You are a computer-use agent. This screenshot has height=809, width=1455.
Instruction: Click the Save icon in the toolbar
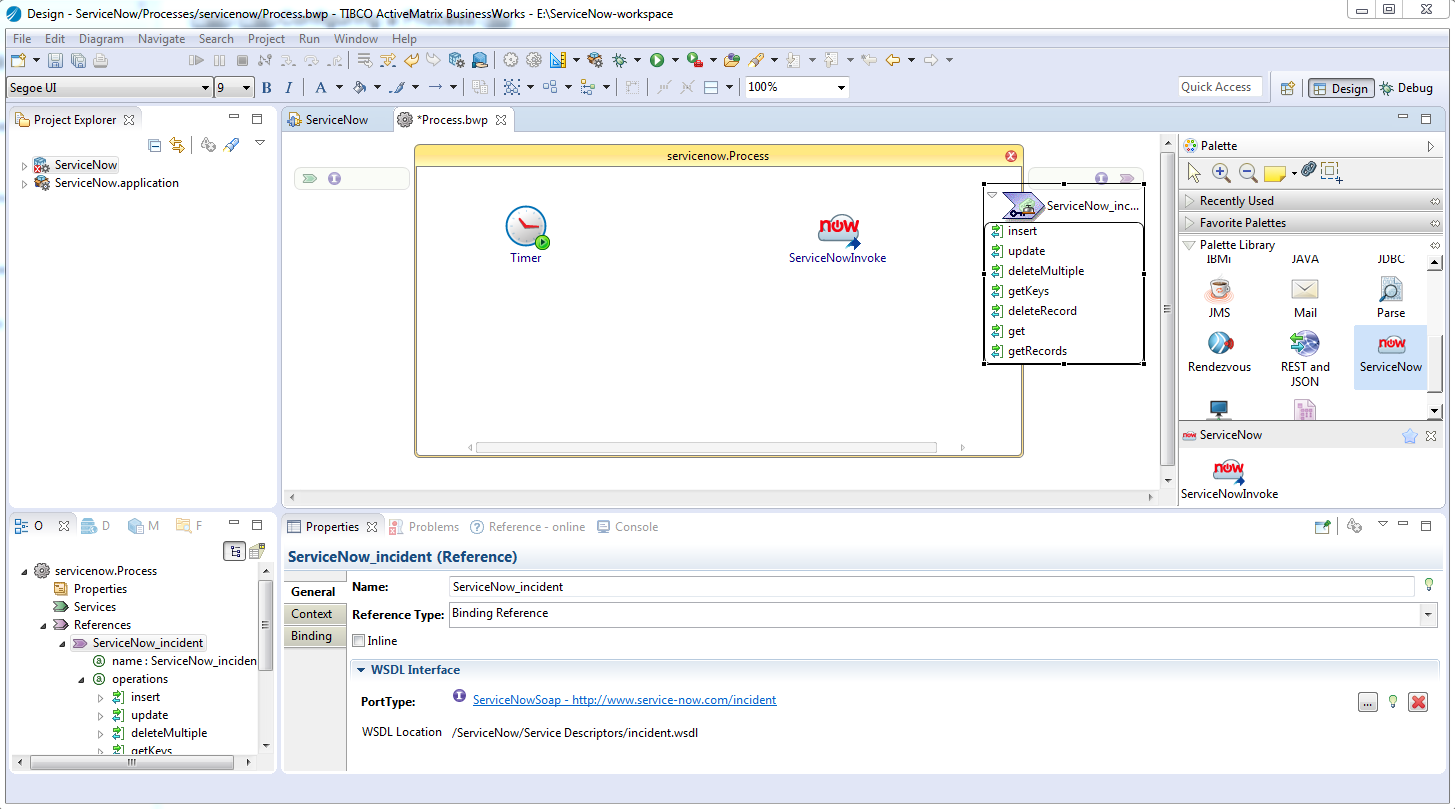55,60
